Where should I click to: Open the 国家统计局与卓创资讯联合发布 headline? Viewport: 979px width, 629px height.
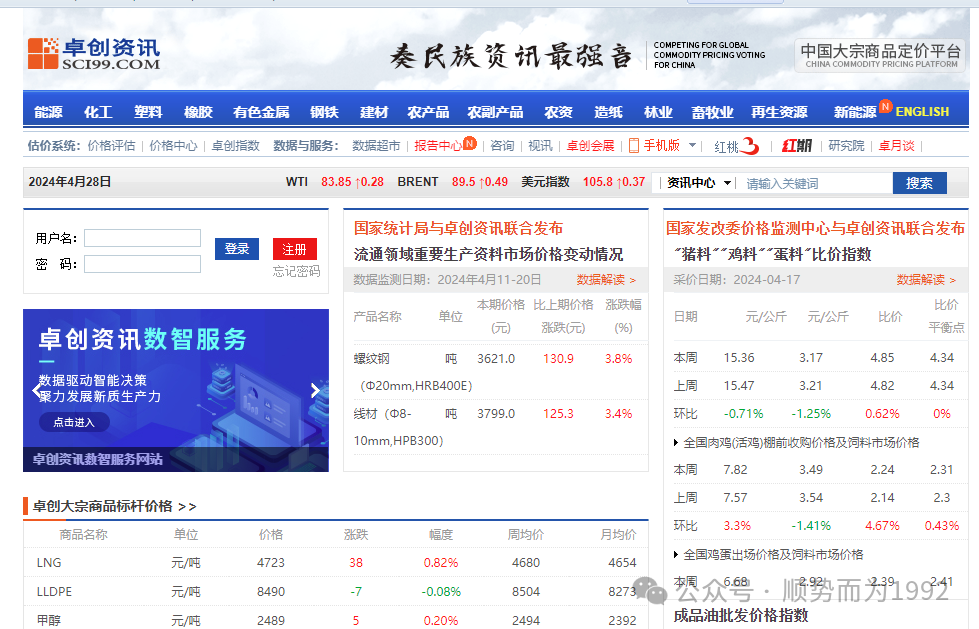click(x=458, y=228)
